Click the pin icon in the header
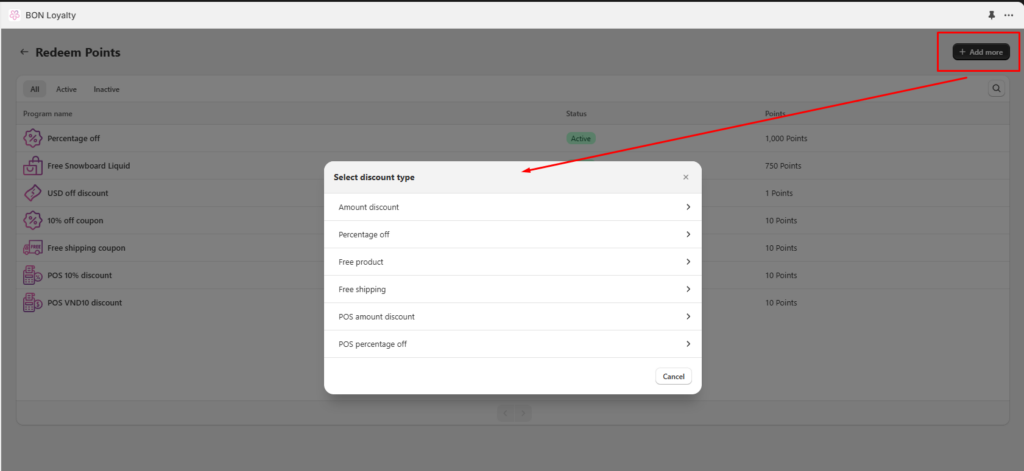This screenshot has height=471, width=1024. 991,15
